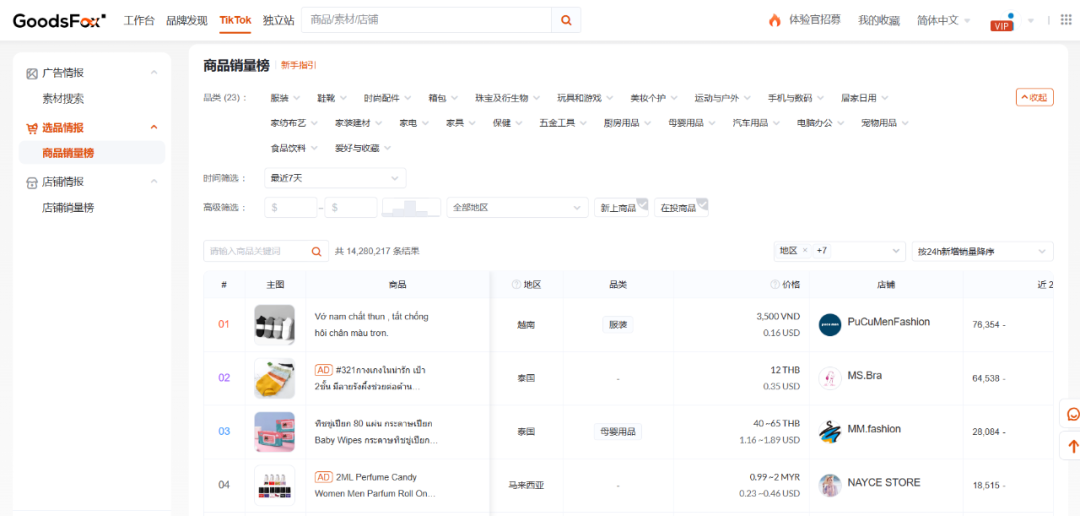The height and width of the screenshot is (516, 1080).
Task: Remove the 地区 tag via its x
Action: [x=804, y=251]
